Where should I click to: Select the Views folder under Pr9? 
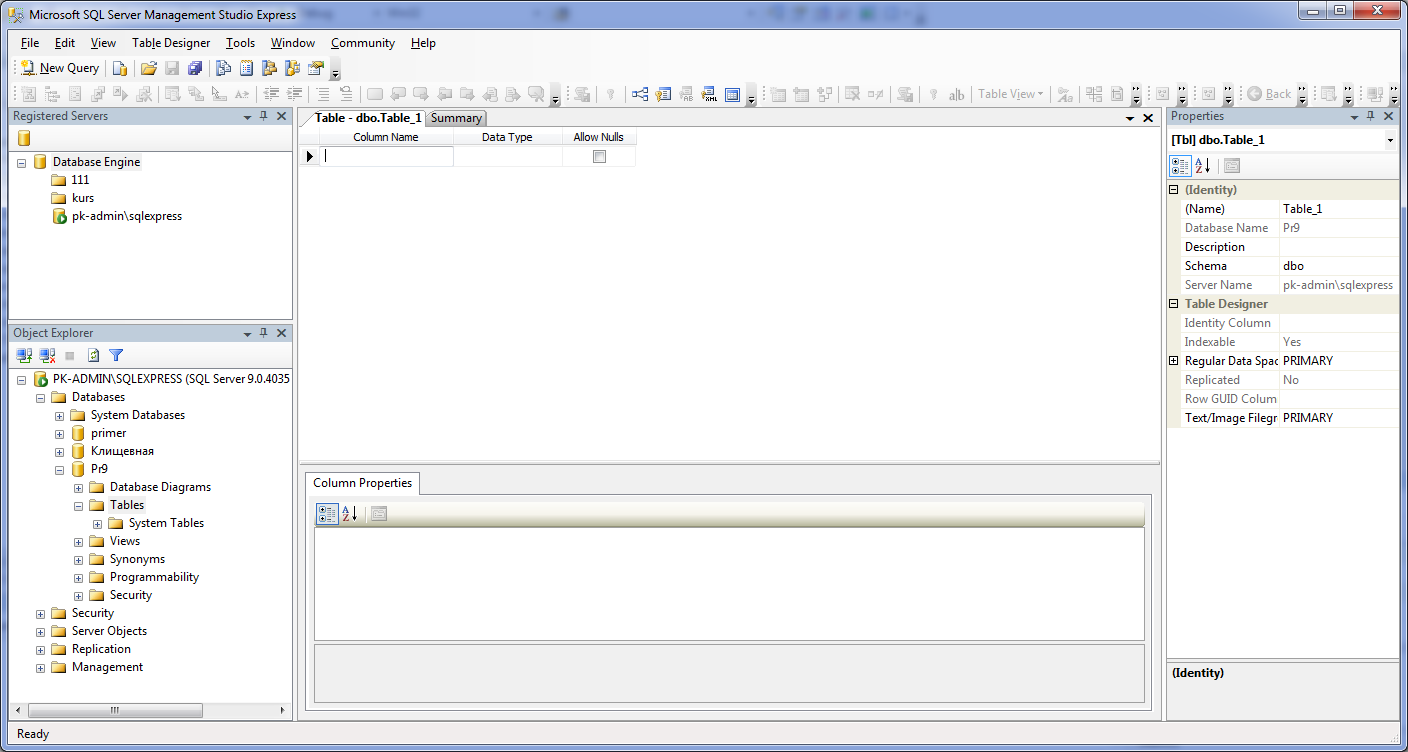(125, 541)
